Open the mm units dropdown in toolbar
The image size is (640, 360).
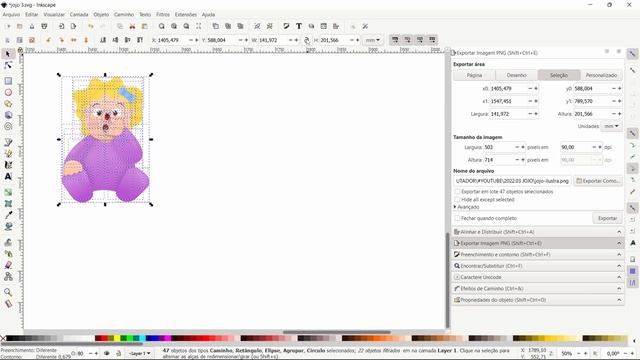pyautogui.click(x=372, y=40)
